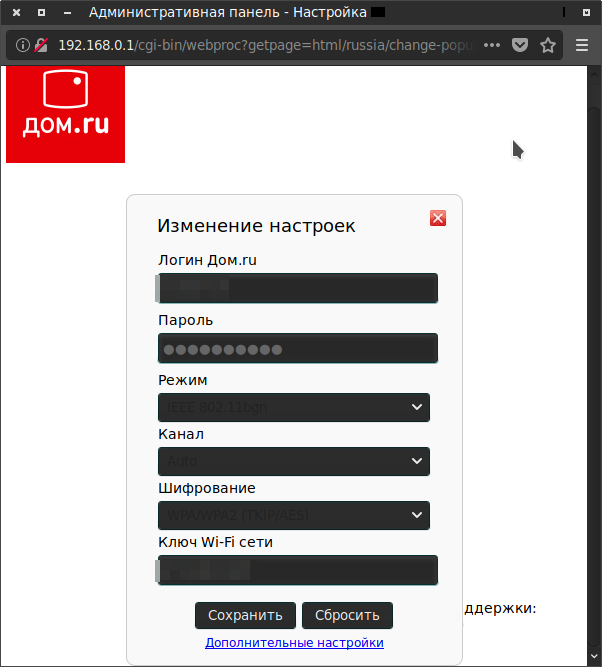This screenshot has height=667, width=602.
Task: Click into the Пароль field
Action: coord(298,349)
